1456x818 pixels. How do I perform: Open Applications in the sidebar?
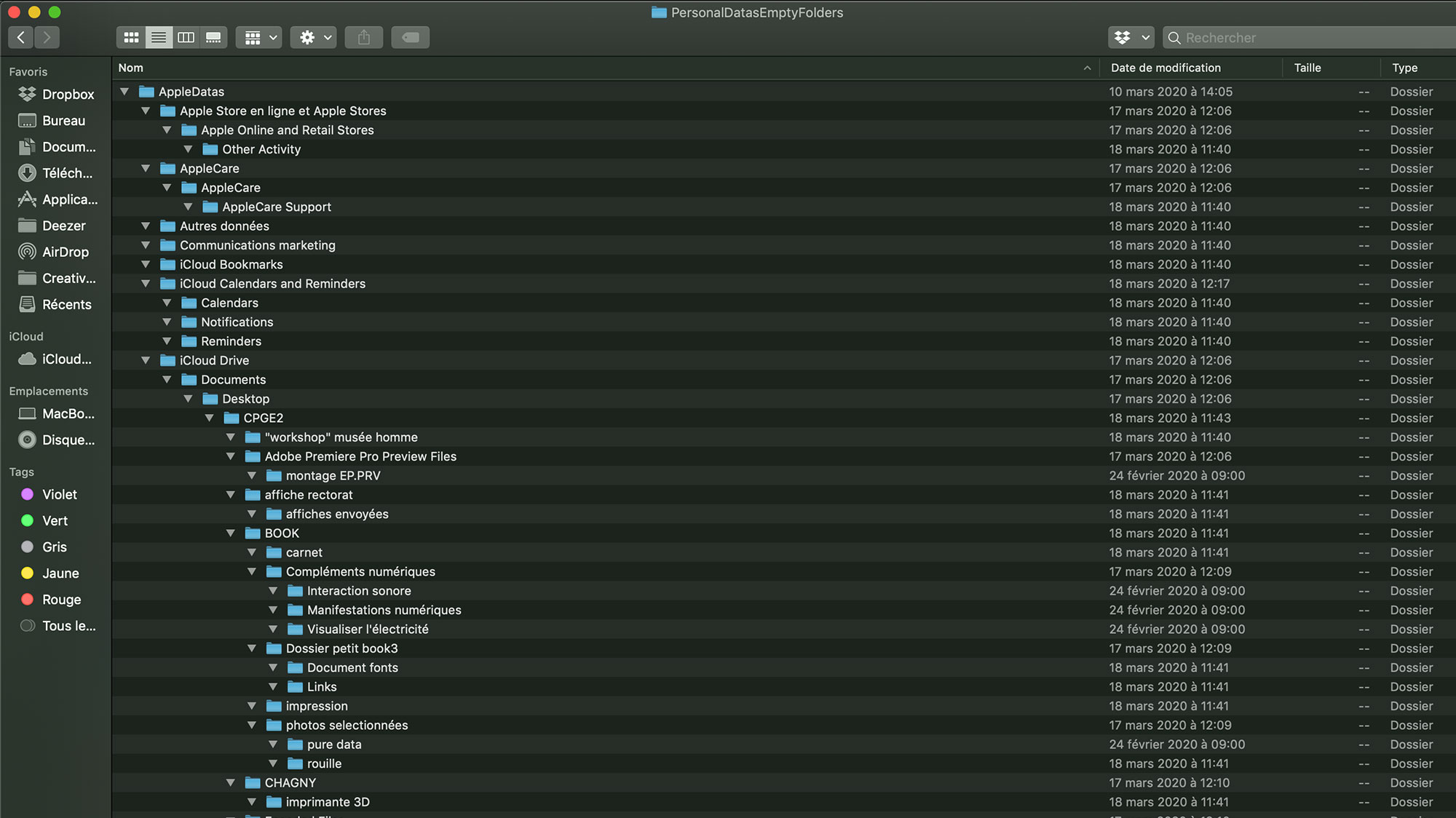(x=57, y=199)
